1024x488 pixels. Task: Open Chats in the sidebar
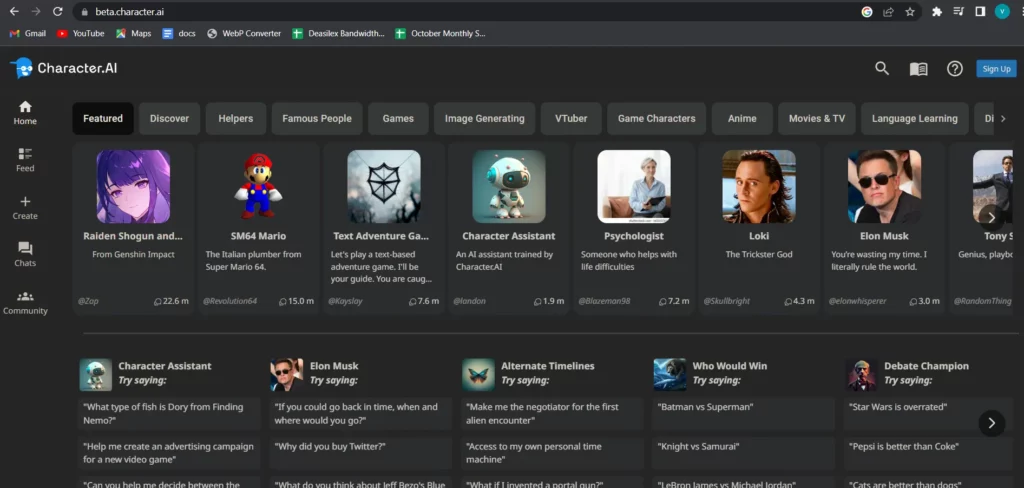click(25, 255)
